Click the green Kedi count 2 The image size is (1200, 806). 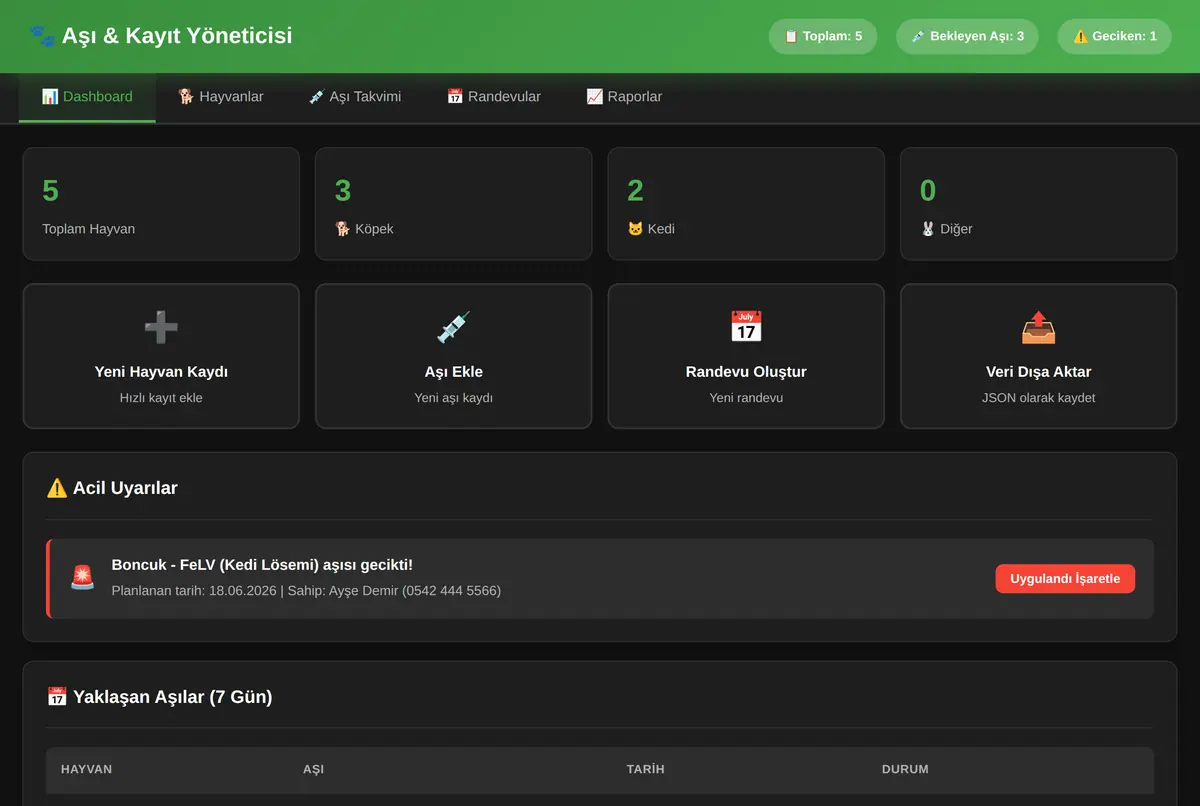point(636,190)
